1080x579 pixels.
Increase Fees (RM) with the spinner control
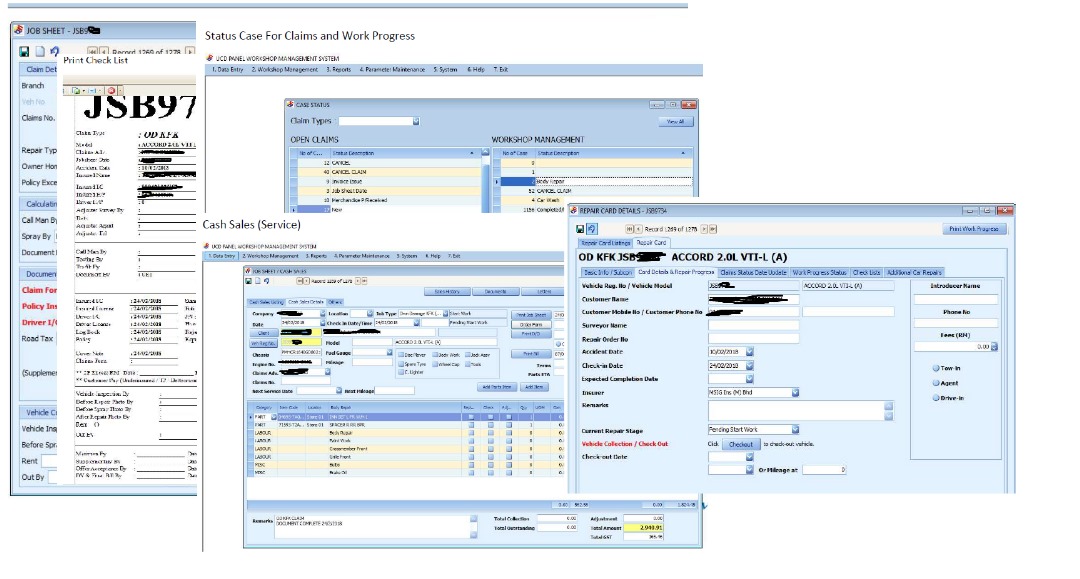pos(994,346)
